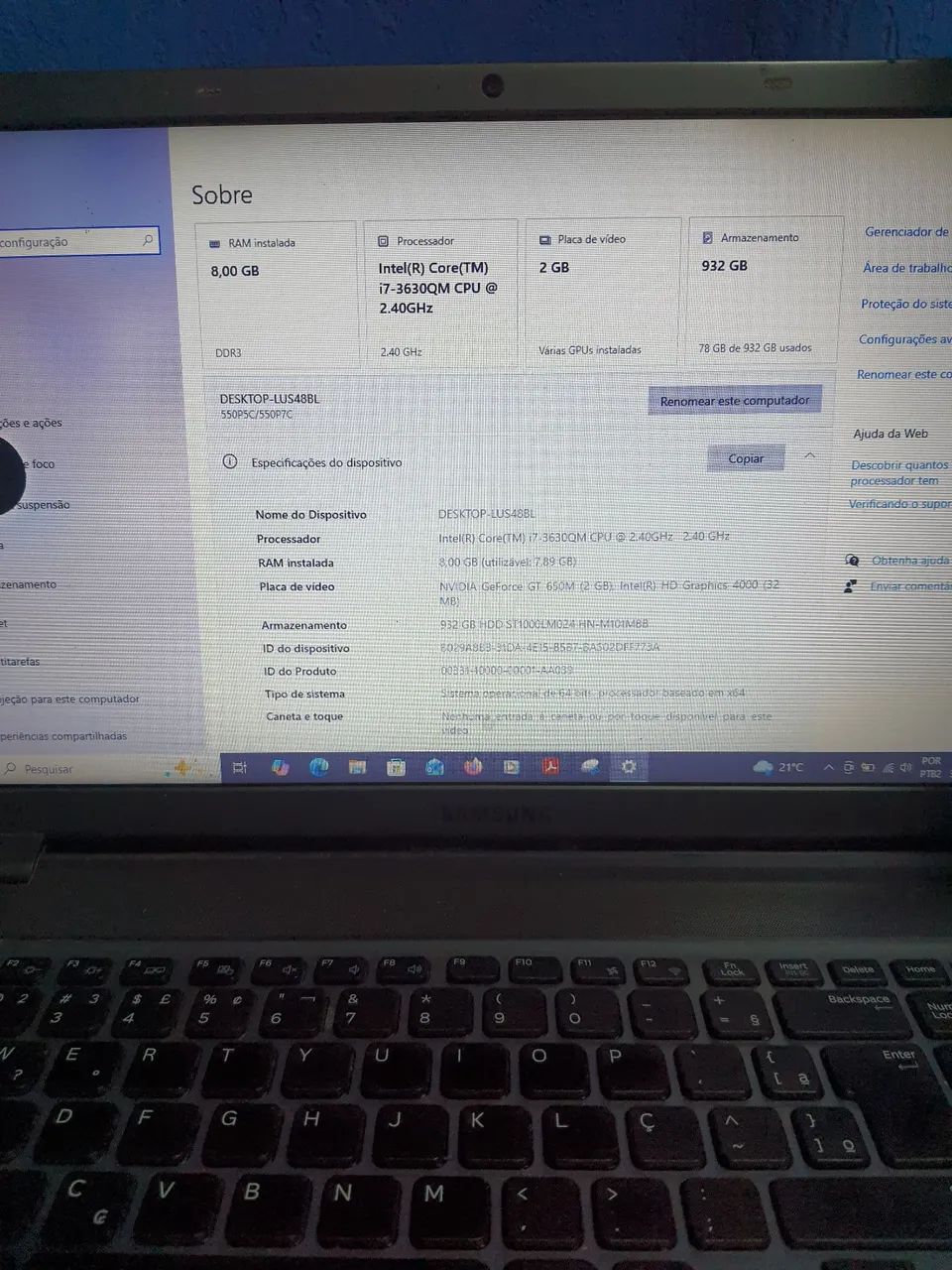
Task: Click the Sobre page heading
Action: (x=222, y=194)
